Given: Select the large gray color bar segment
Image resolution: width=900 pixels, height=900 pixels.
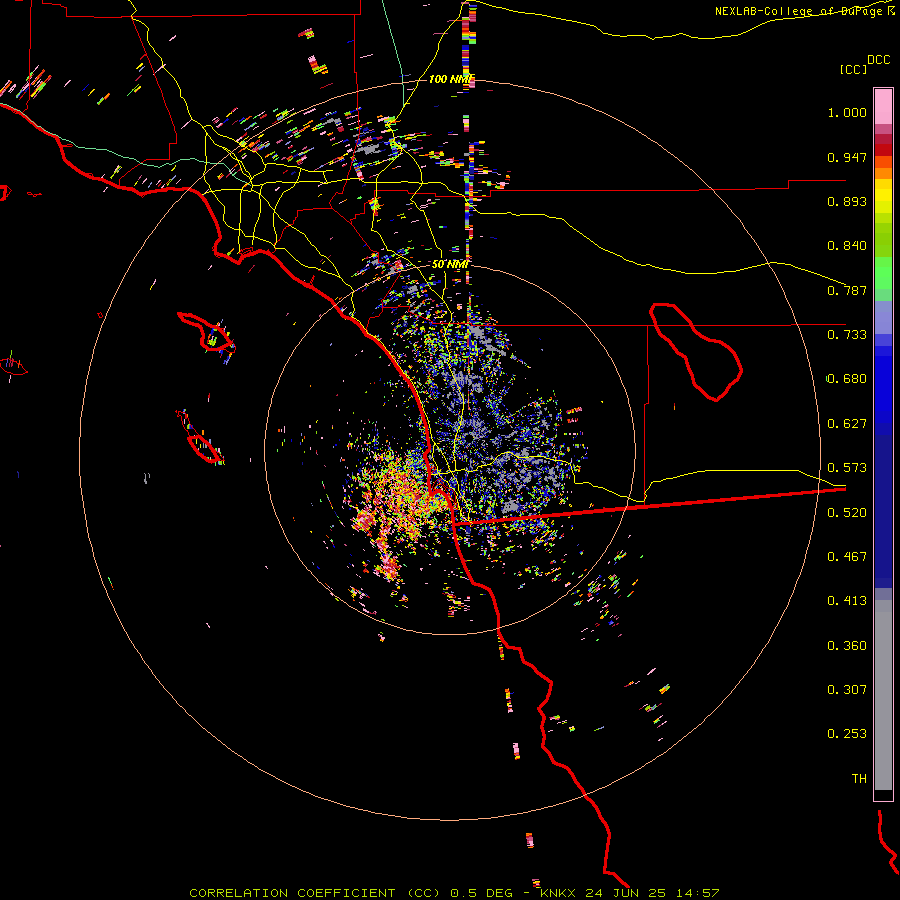Looking at the screenshot, I should (x=883, y=695).
